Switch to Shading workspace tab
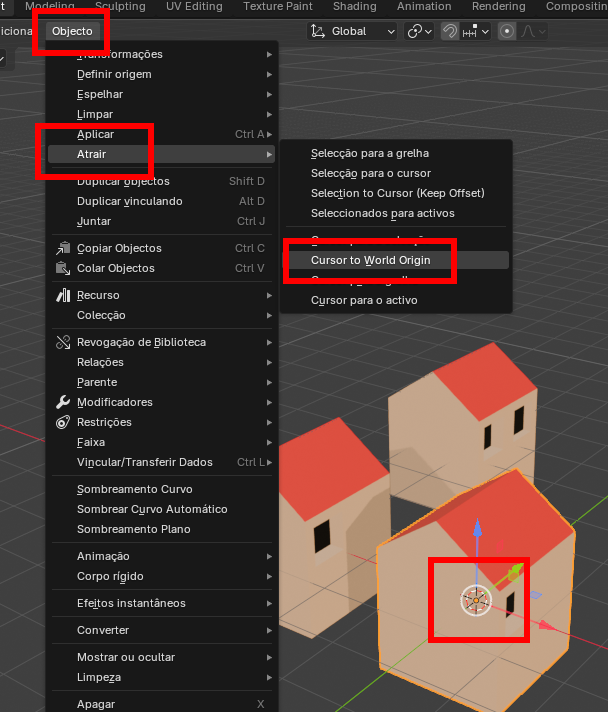The width and height of the screenshot is (608, 712). 355,6
